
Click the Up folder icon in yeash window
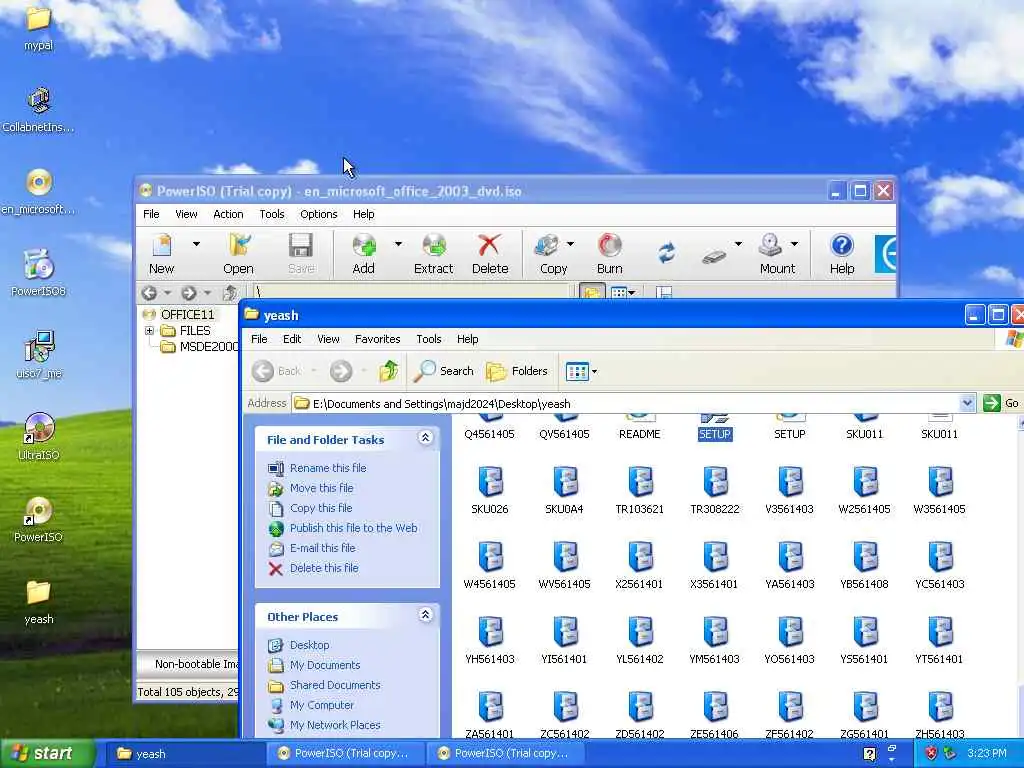(389, 371)
